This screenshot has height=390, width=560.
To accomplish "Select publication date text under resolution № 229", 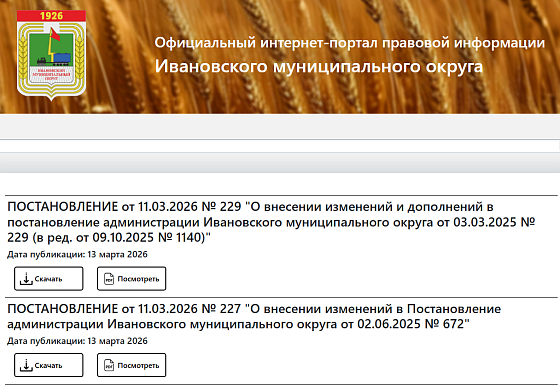I will 77,254.
